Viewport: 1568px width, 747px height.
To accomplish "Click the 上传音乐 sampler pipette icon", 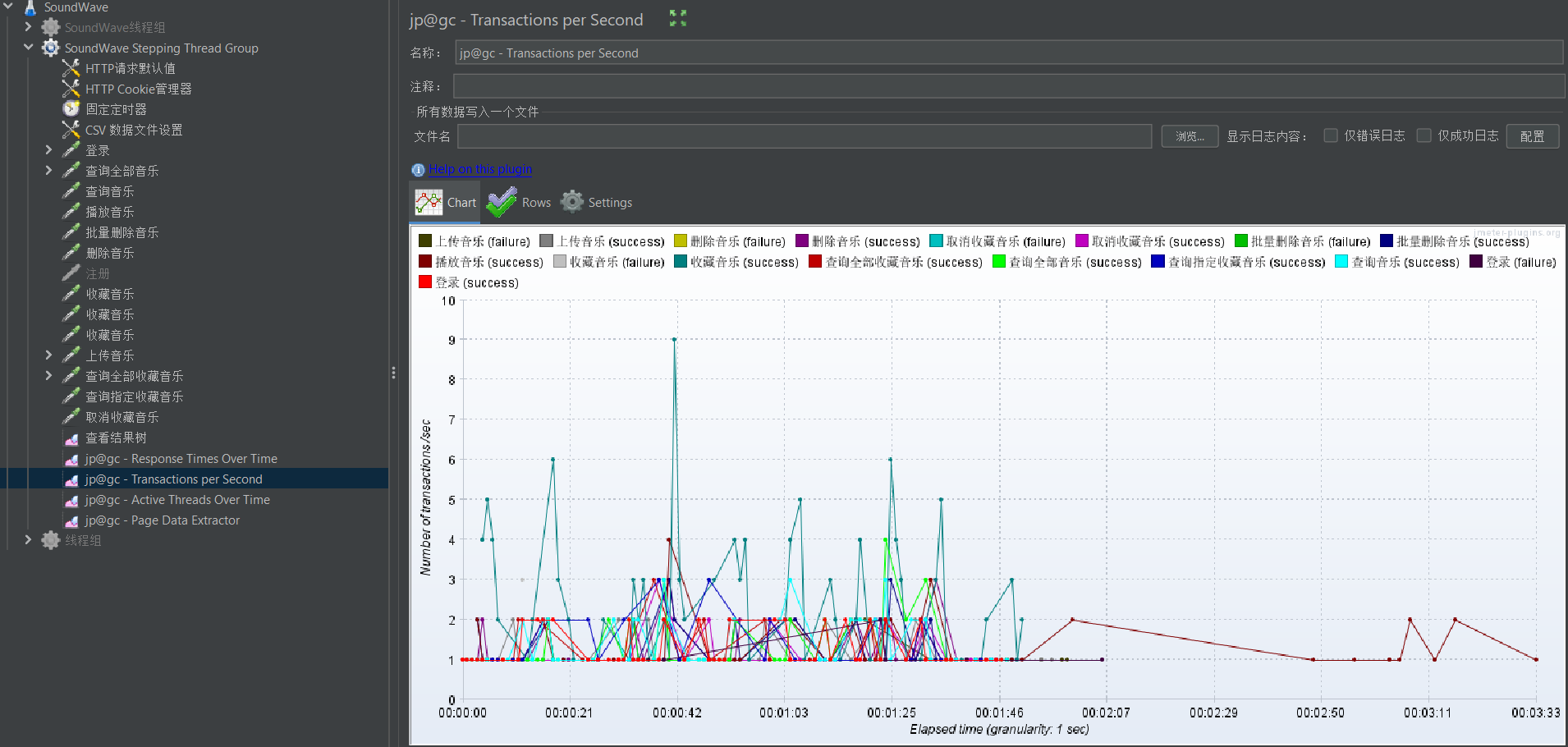I will coord(71,355).
